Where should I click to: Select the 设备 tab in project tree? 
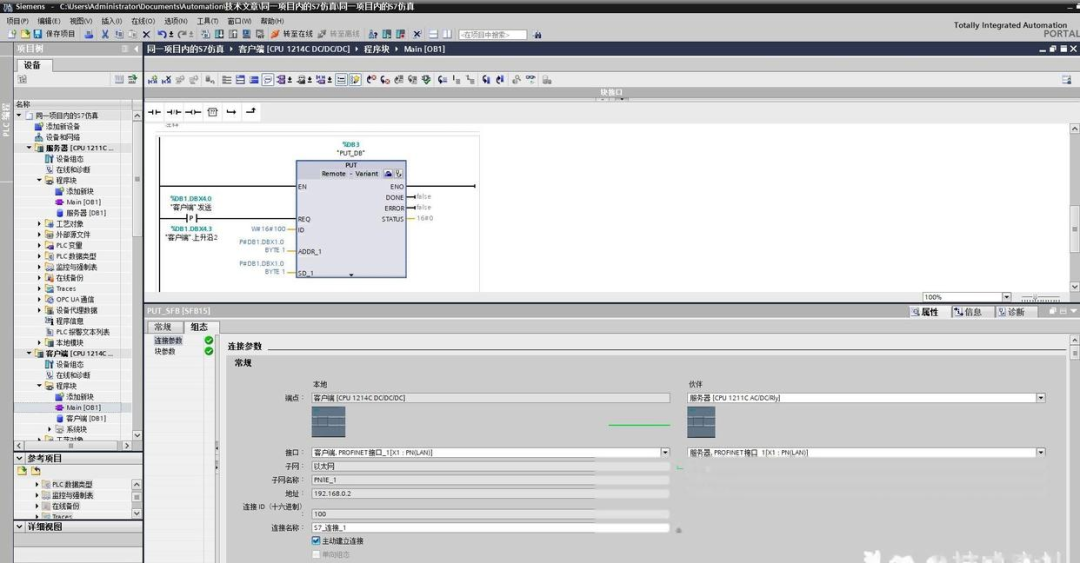32,65
